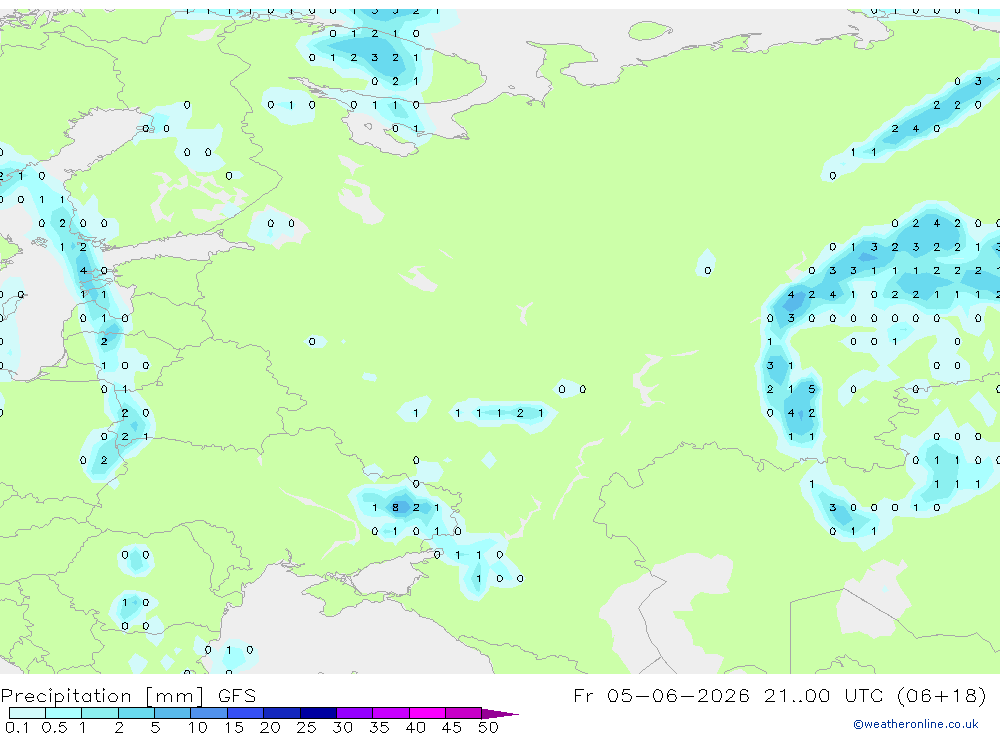Select the 35–40 mm legend color box
The image size is (1000, 733).
391,713
